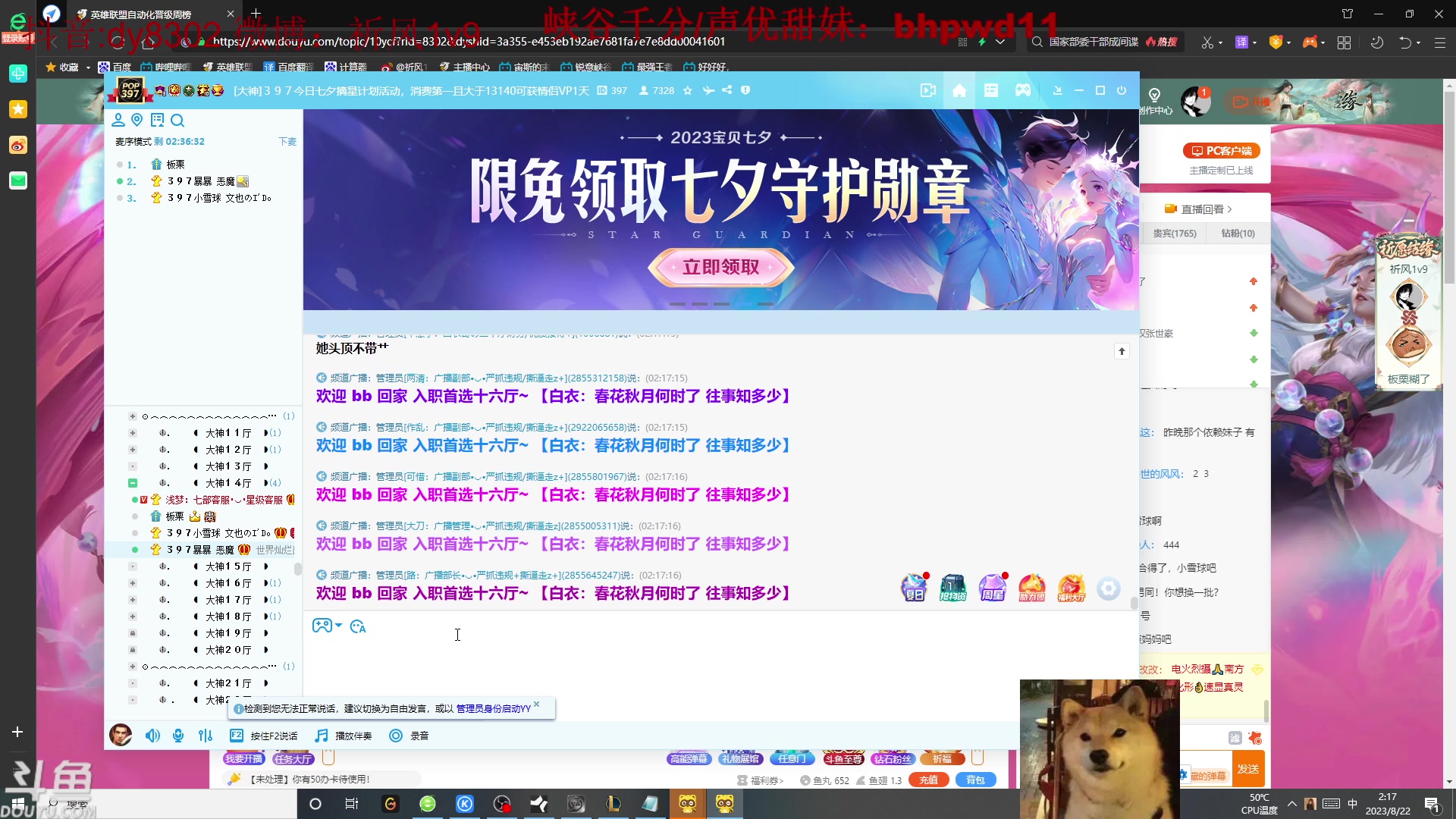Click the 充值 recharge button
Viewport: 1456px width, 819px height.
(929, 780)
